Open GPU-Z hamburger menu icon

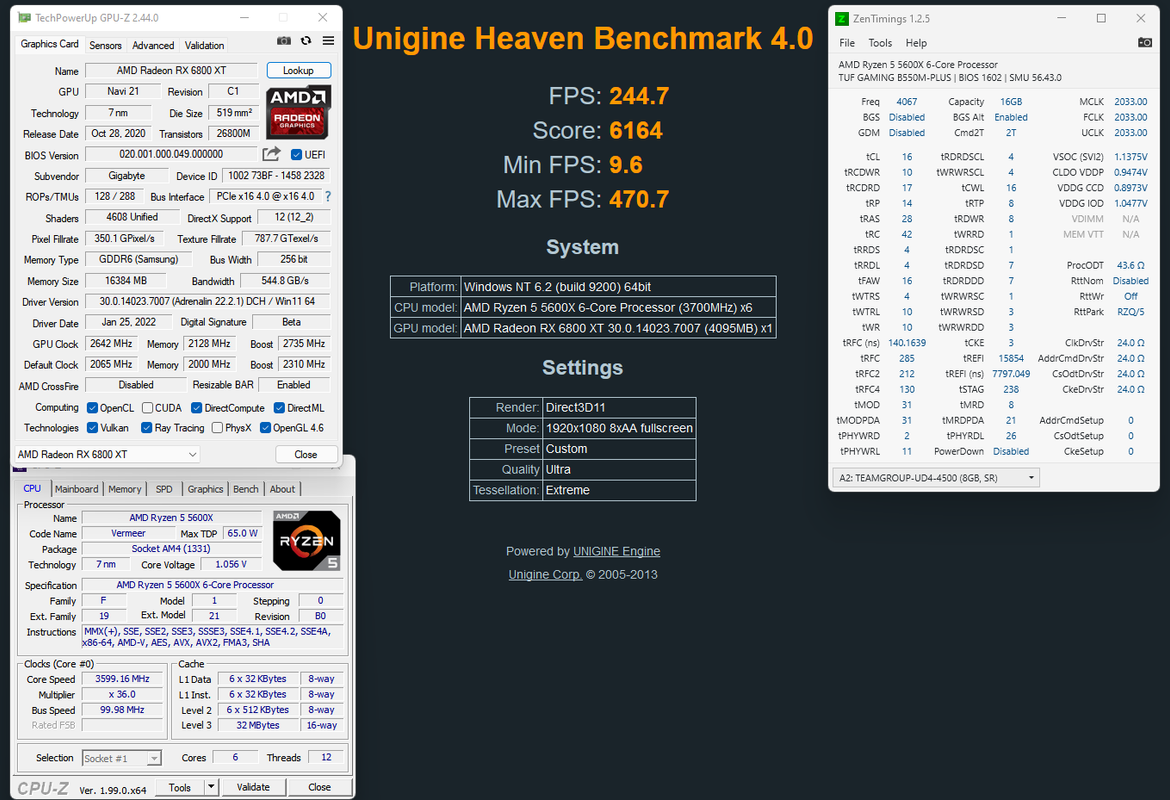click(x=328, y=41)
